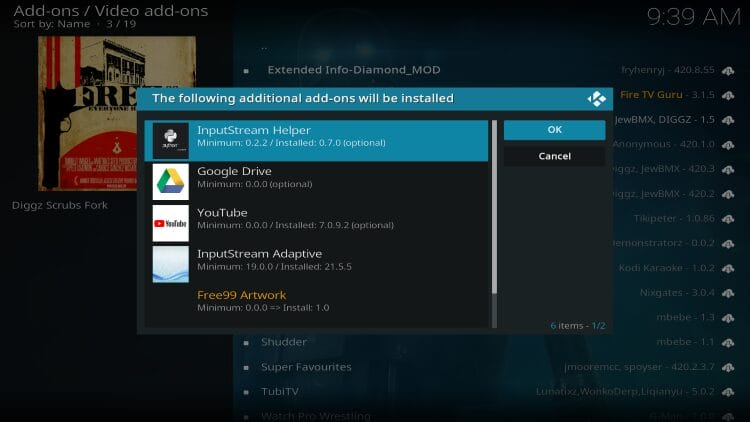Screen dimensions: 750x422
Task: Select the Google Drive add-on entry
Action: [316, 182]
